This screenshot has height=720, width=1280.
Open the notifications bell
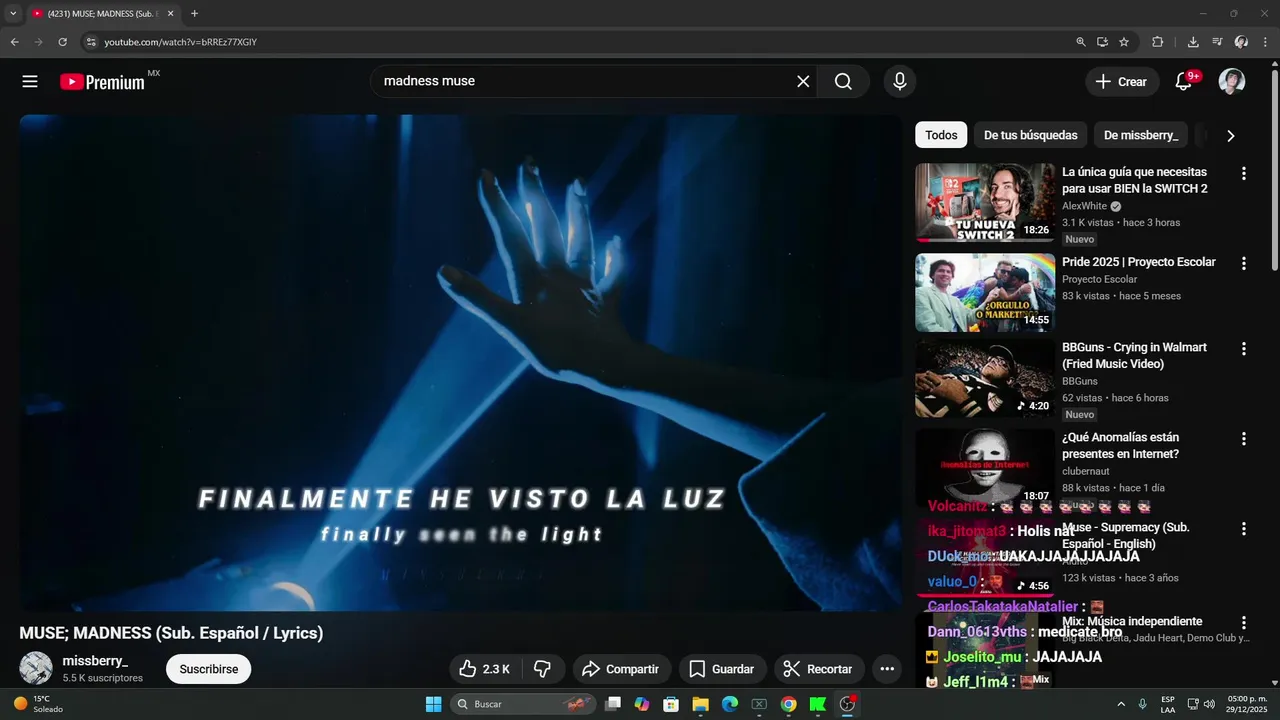click(x=1184, y=82)
